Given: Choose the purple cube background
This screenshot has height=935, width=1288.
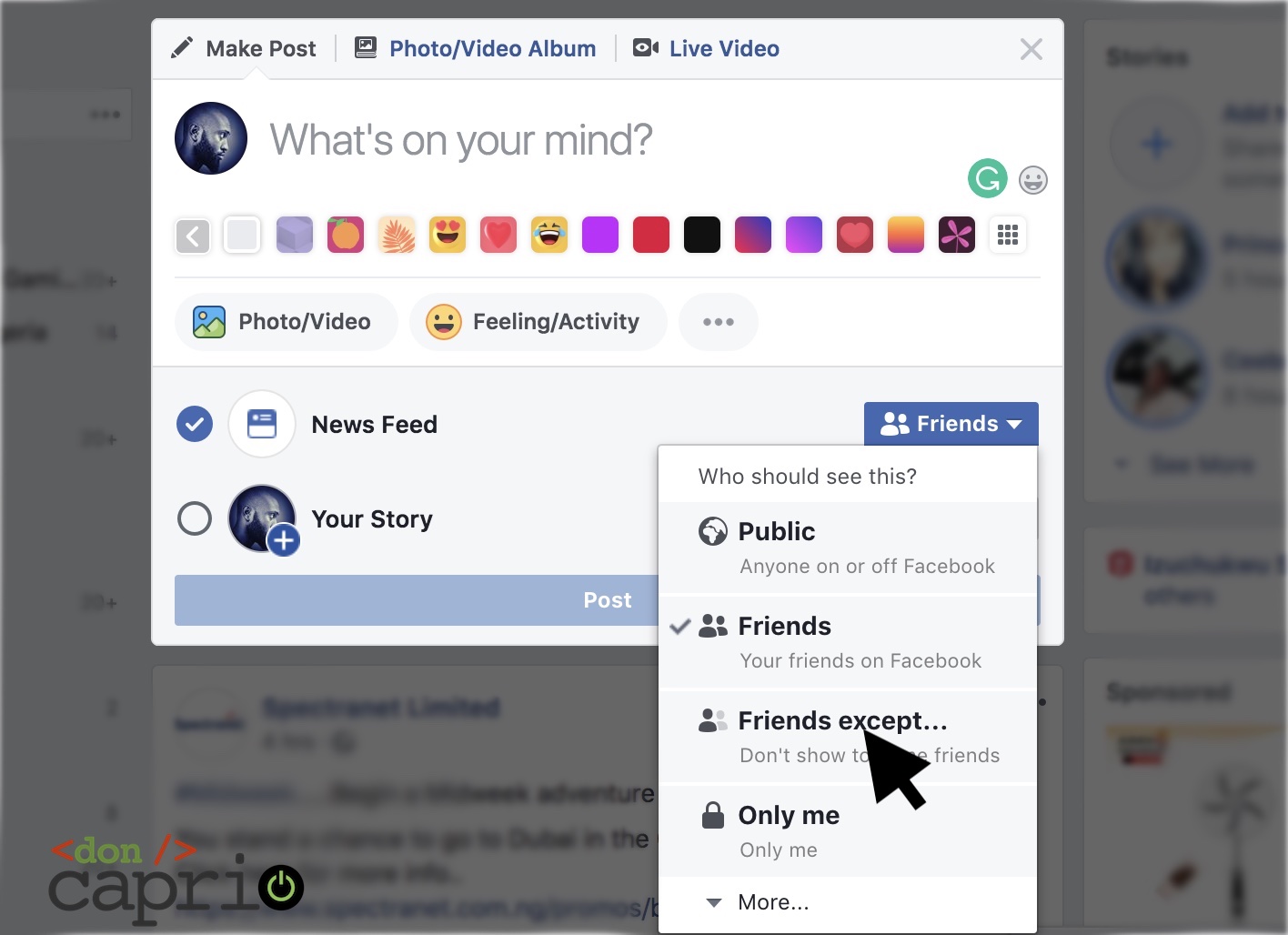Looking at the screenshot, I should click(295, 235).
